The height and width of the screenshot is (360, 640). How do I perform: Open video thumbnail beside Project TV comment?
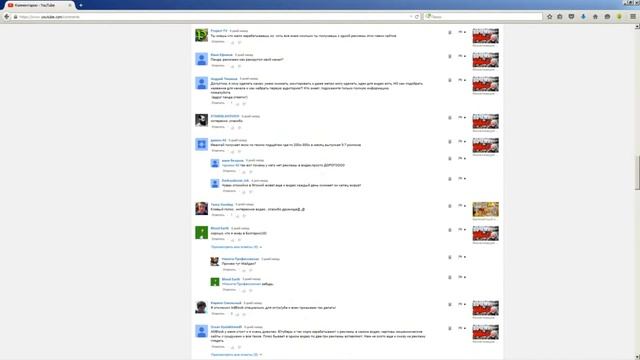pyautogui.click(x=485, y=36)
